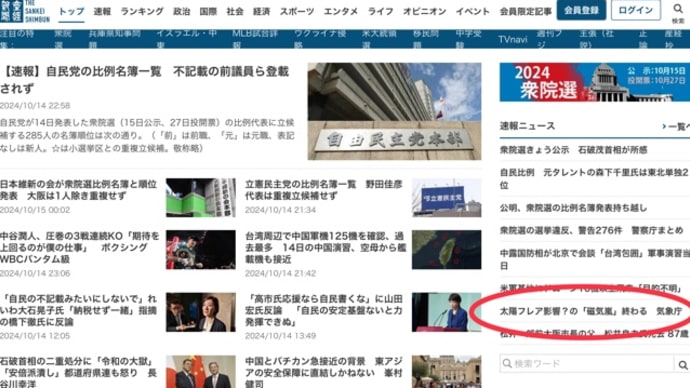Open the スポーツ section
This screenshot has width=690, height=388.
(x=297, y=11)
